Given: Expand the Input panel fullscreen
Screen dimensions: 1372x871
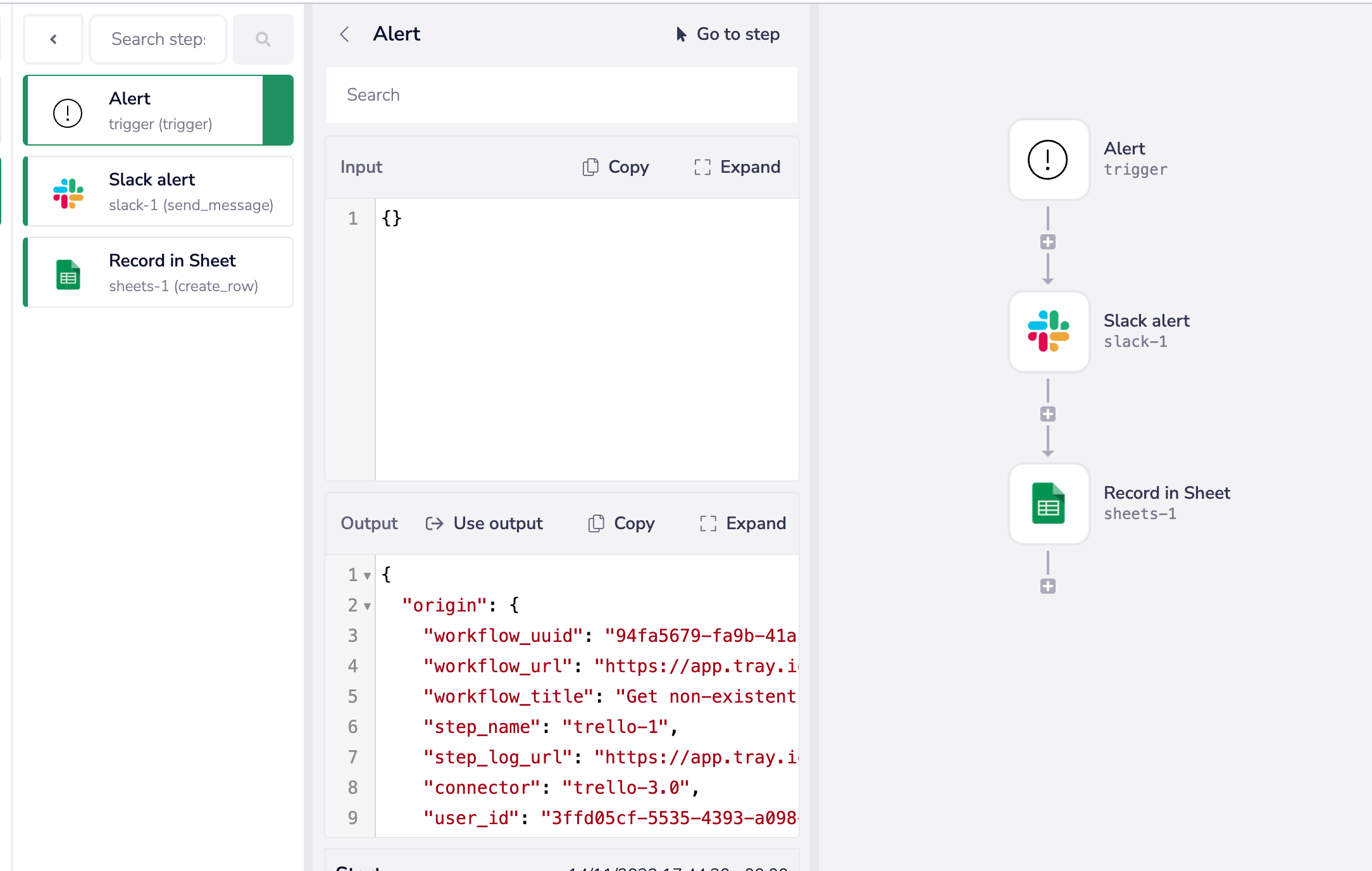Looking at the screenshot, I should (702, 166).
